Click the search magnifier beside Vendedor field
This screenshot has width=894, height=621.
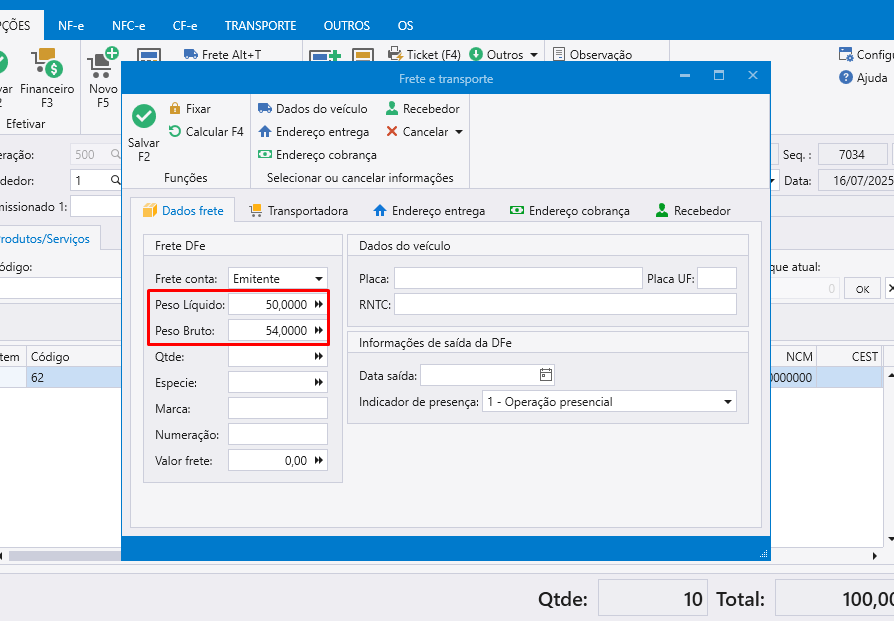115,180
